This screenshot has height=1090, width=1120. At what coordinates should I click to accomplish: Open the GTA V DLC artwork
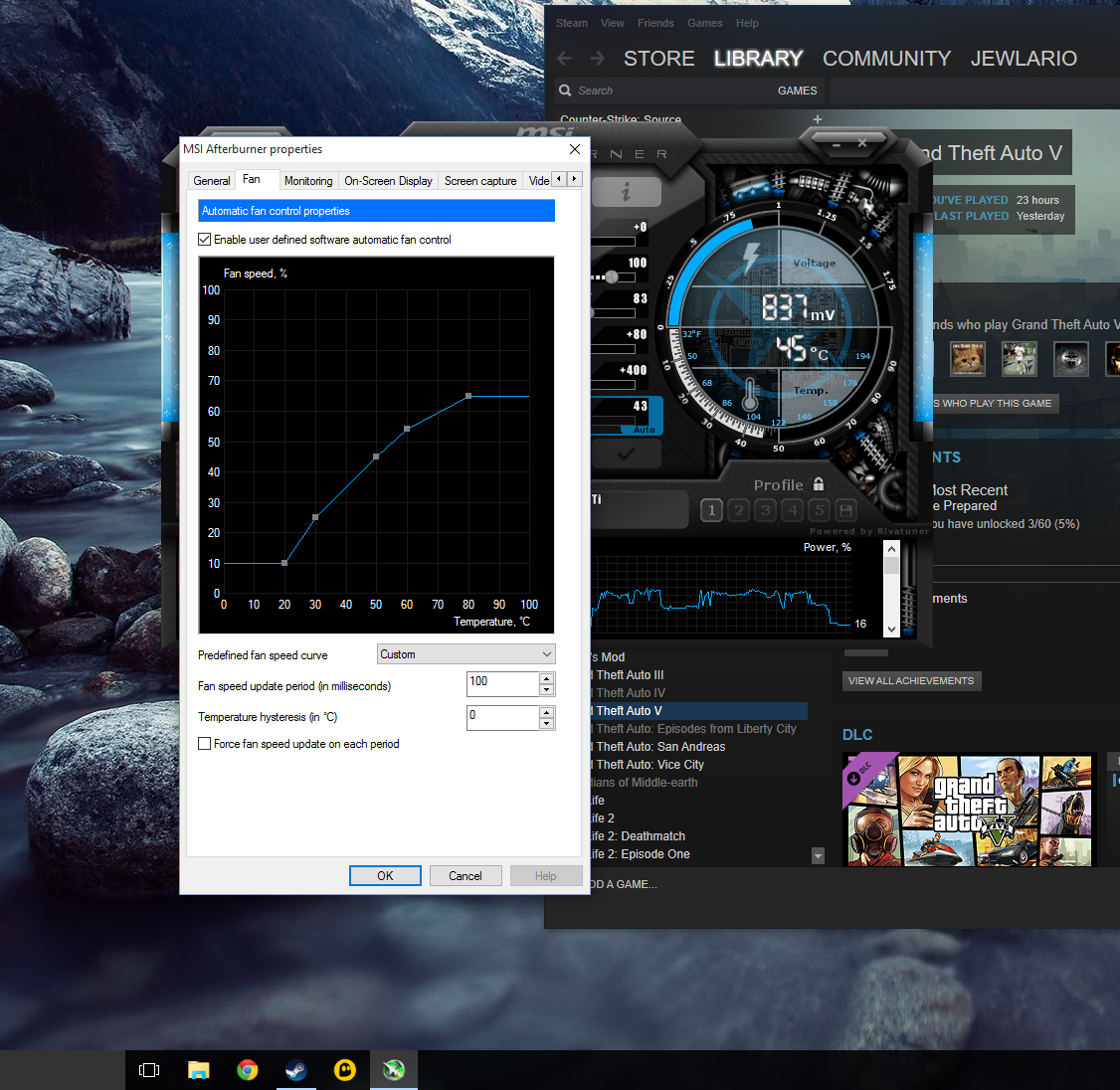969,810
